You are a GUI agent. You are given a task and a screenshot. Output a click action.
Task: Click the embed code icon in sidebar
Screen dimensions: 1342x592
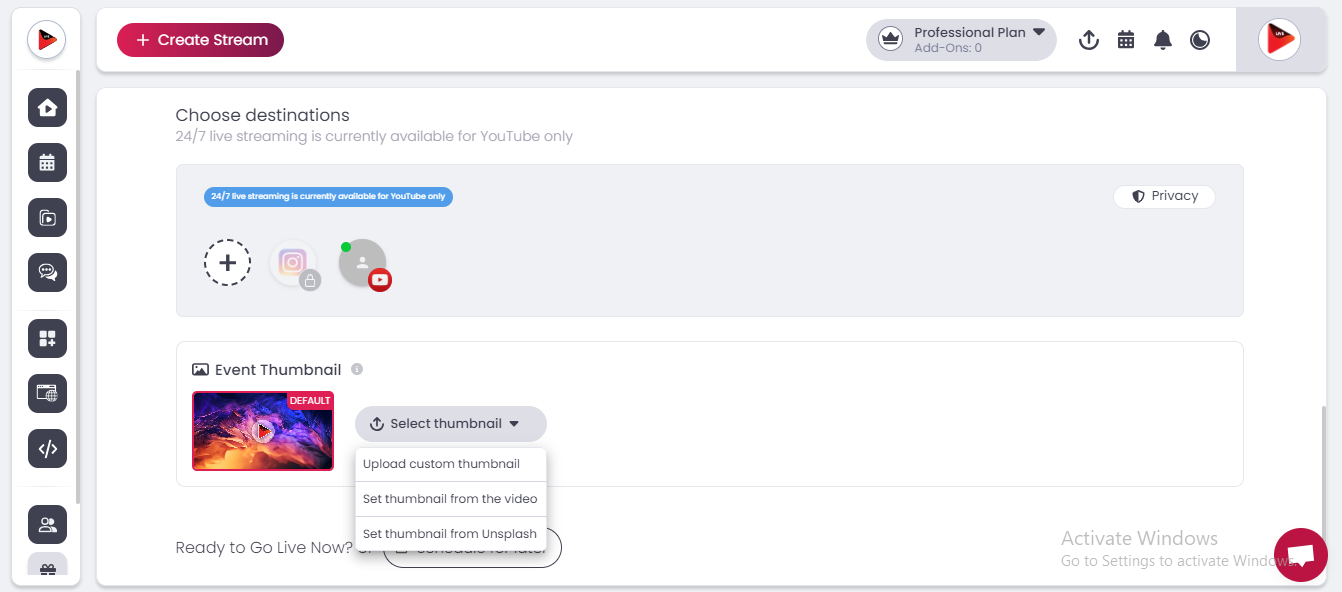(x=47, y=449)
